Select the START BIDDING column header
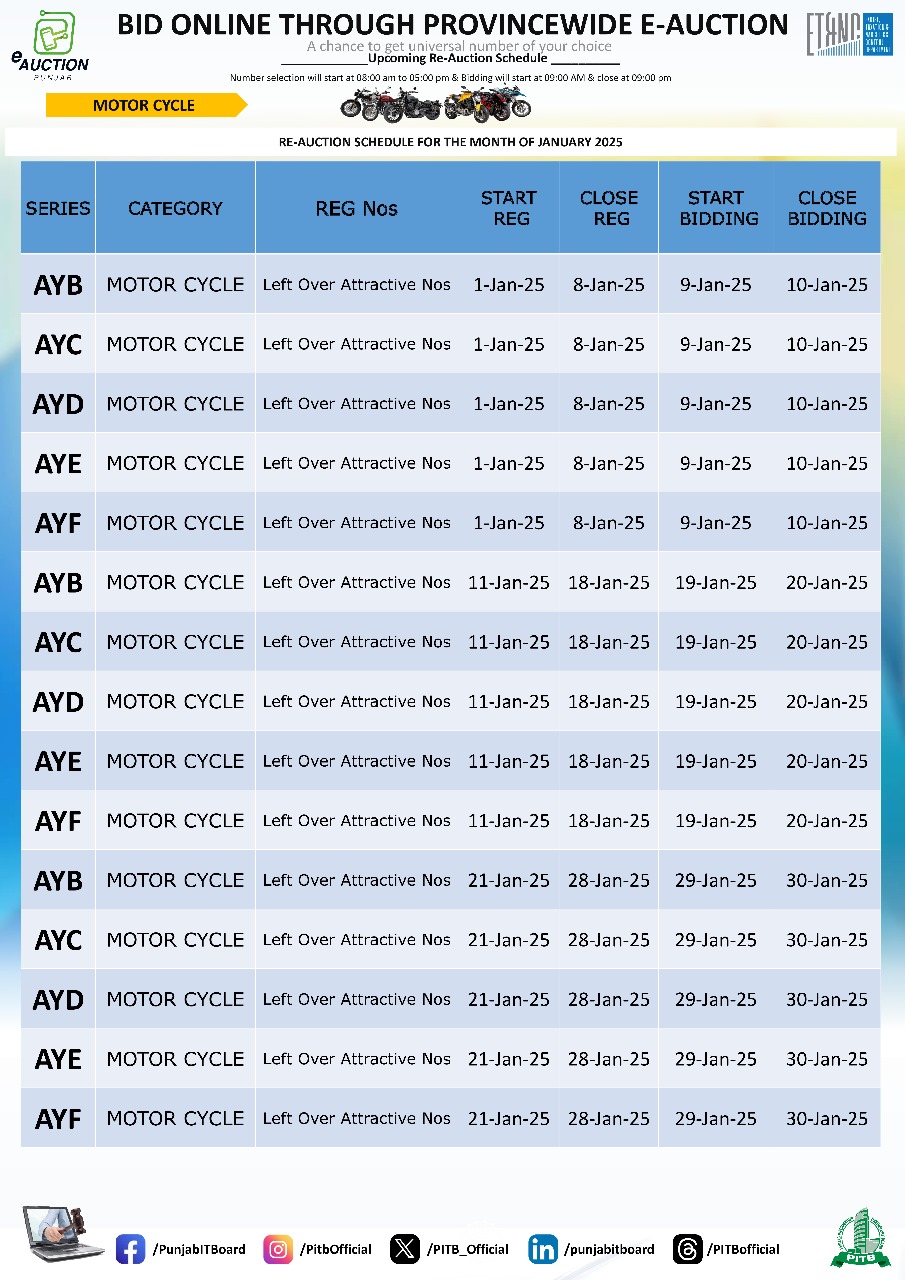Image resolution: width=905 pixels, height=1280 pixels. click(x=716, y=208)
